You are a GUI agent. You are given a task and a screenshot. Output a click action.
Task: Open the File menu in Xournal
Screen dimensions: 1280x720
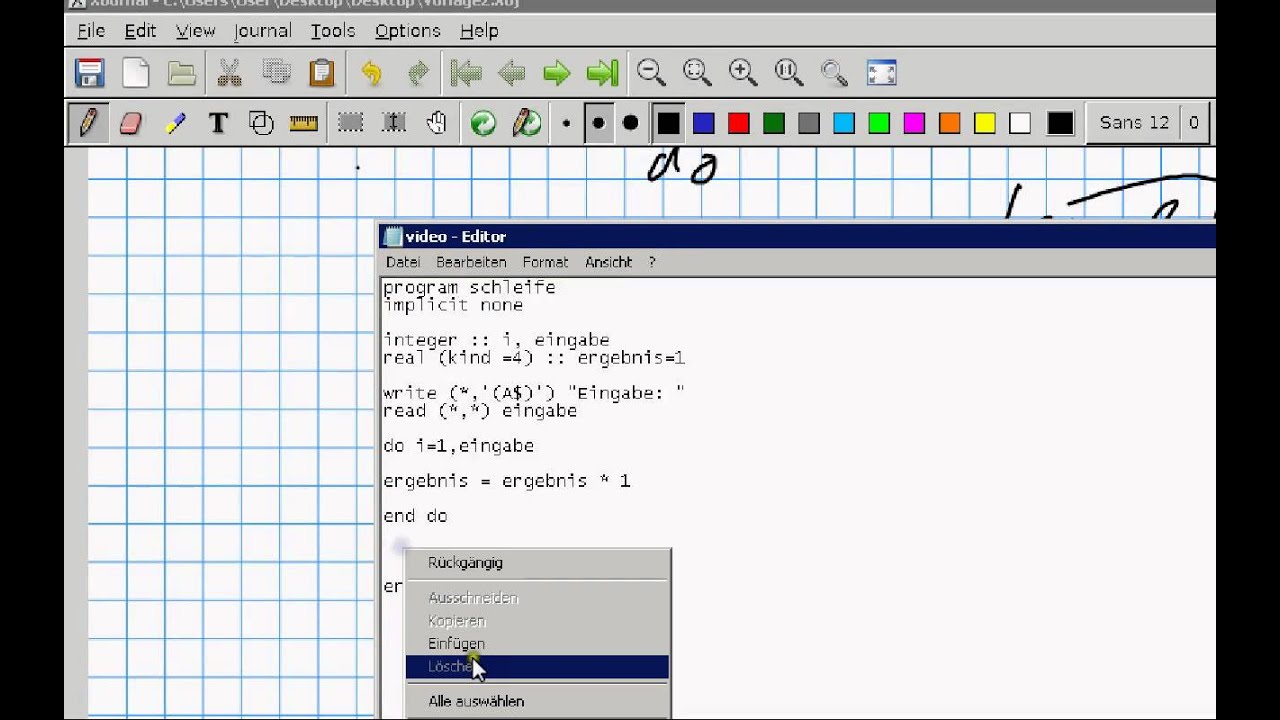click(91, 31)
